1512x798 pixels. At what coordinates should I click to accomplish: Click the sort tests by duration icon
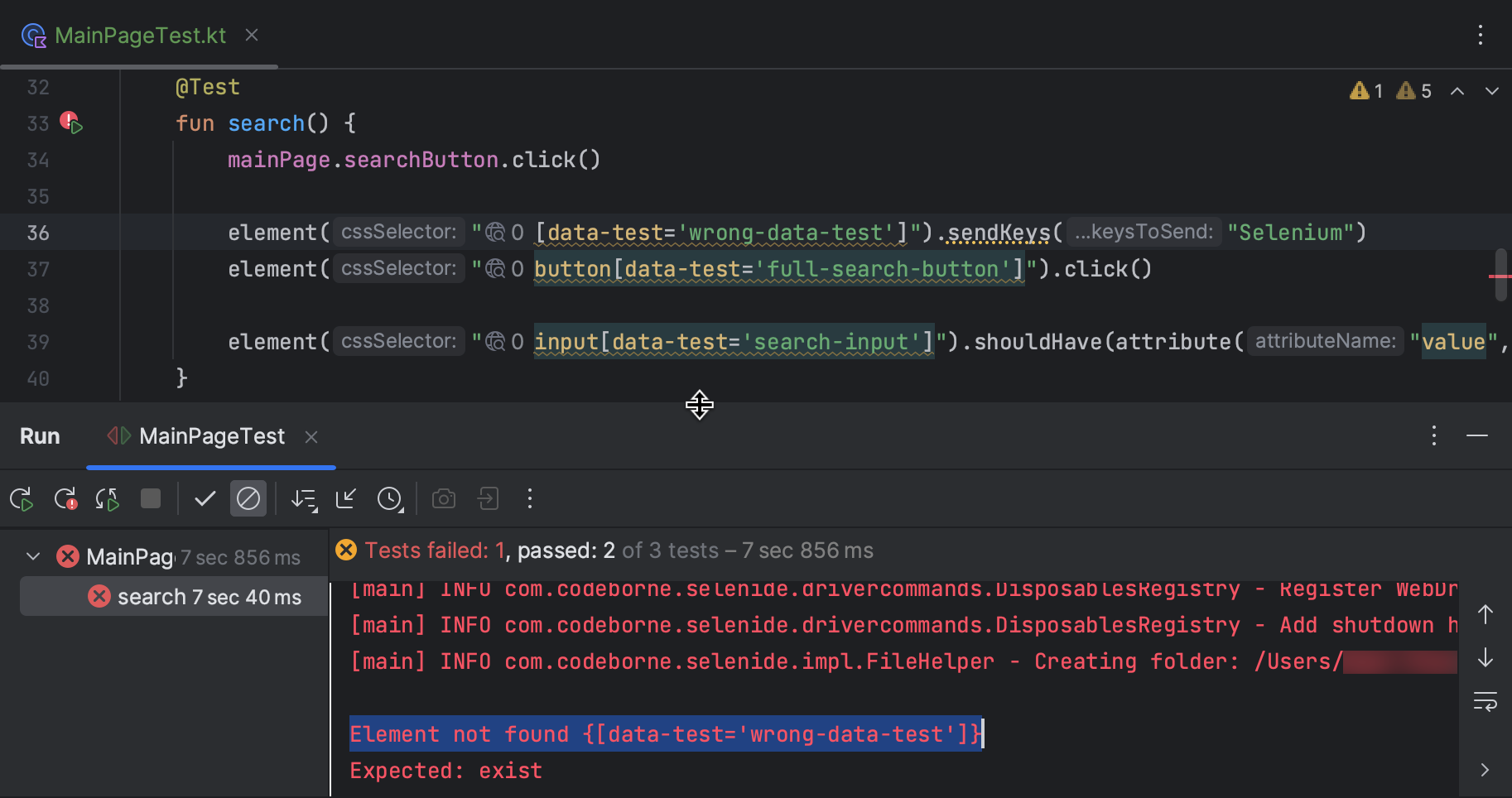click(x=304, y=498)
